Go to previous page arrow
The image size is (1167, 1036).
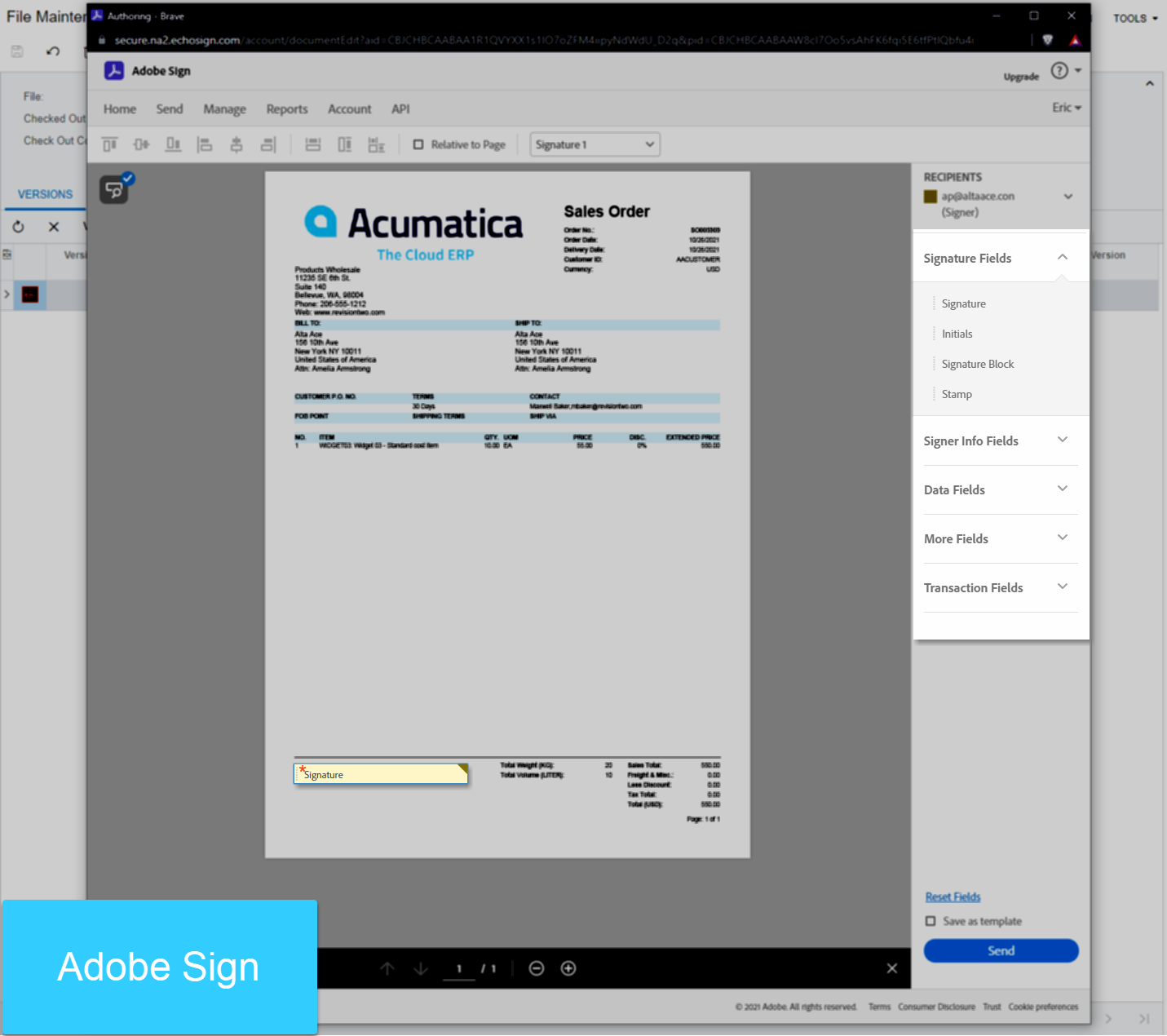pos(387,968)
